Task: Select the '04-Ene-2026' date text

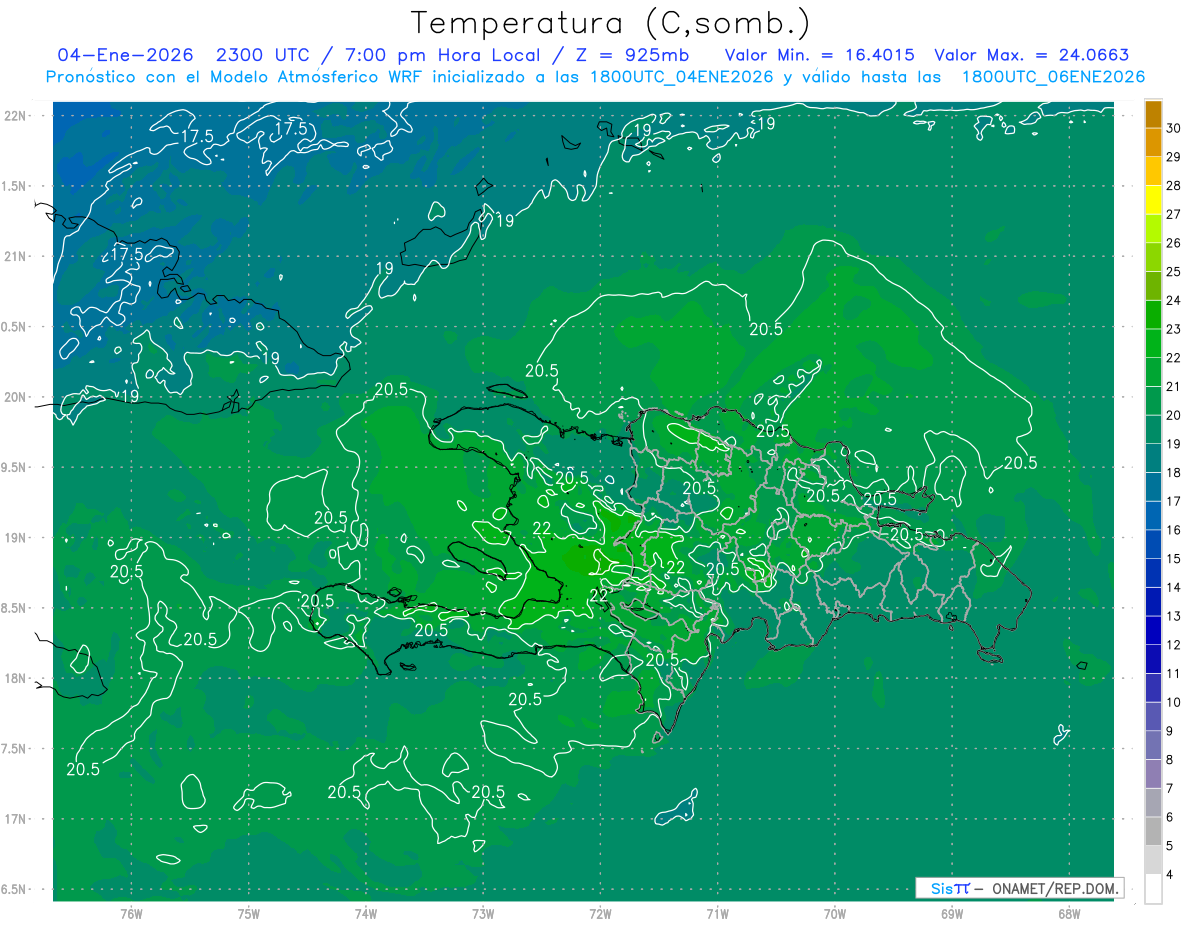Action: click(125, 55)
